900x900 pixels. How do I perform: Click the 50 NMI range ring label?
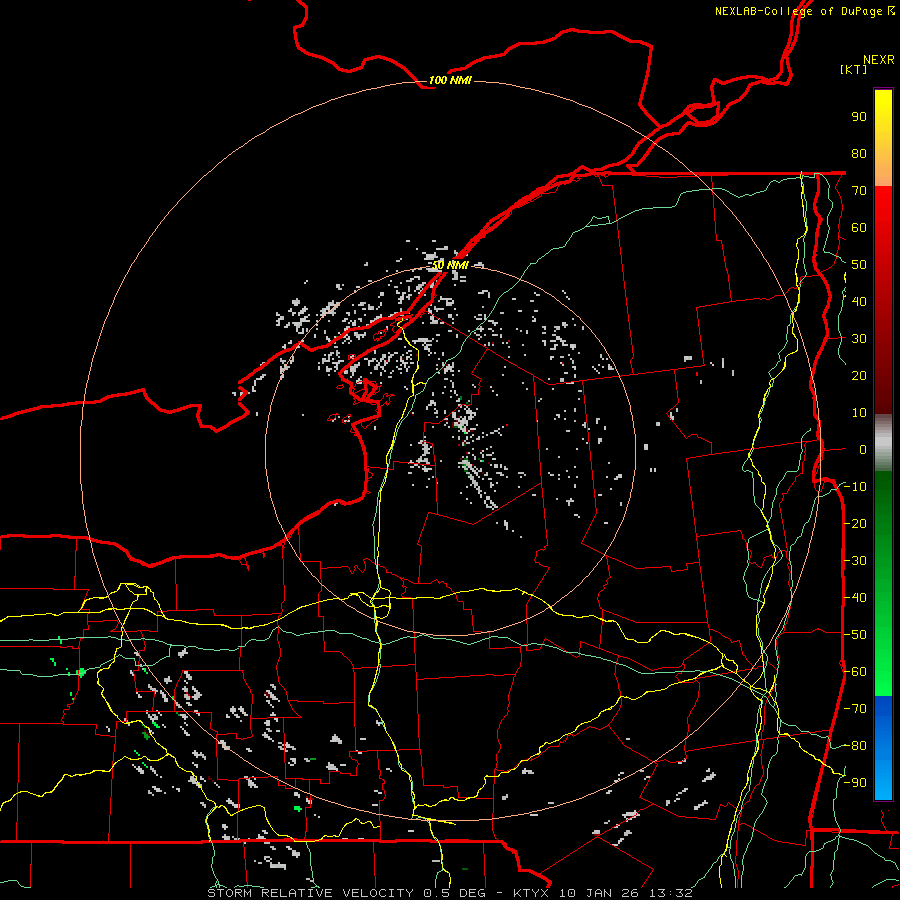pos(450,265)
